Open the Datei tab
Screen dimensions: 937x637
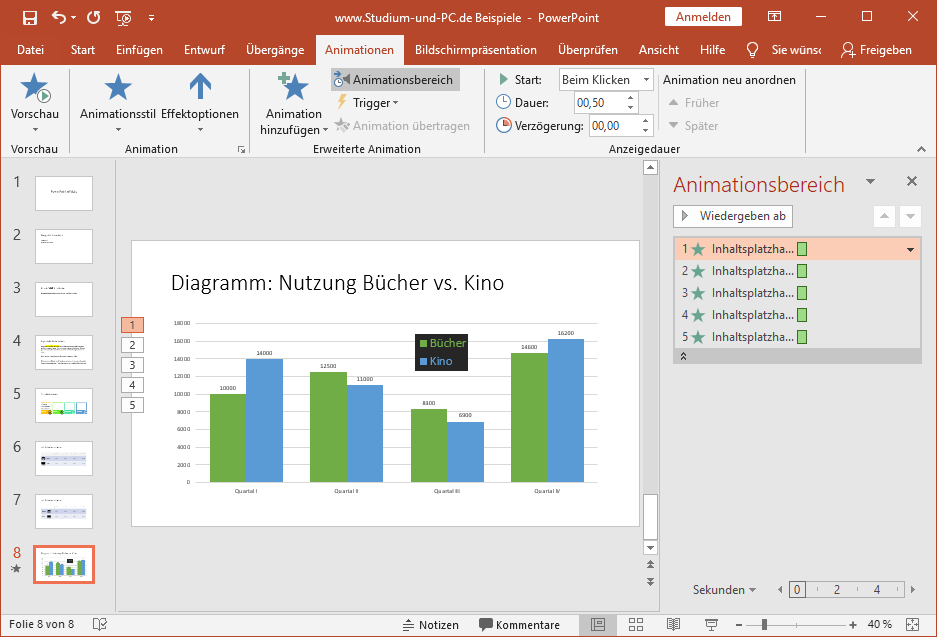[x=30, y=50]
